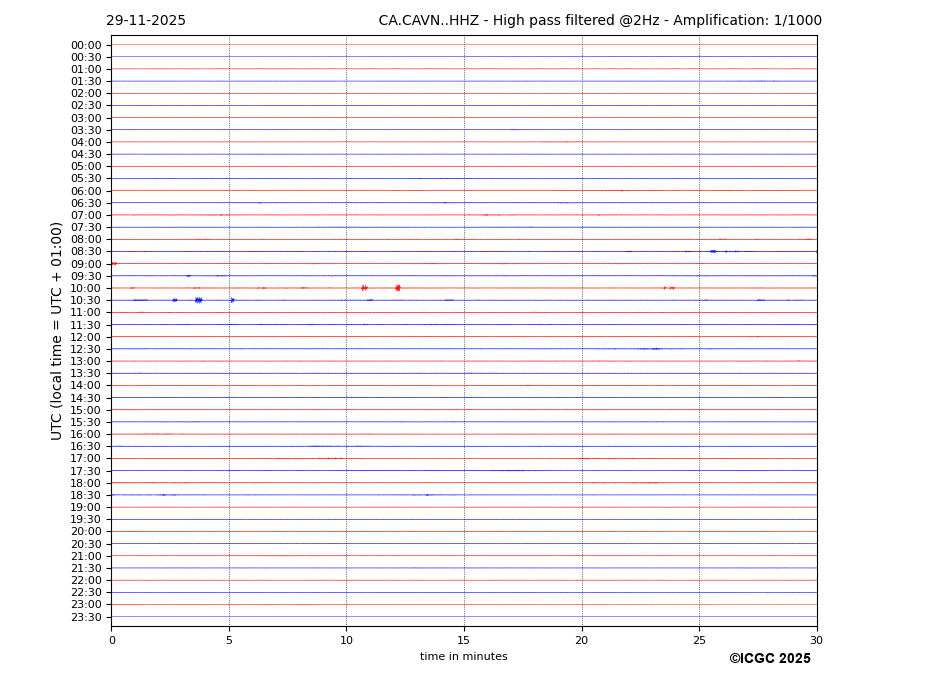
Task: Click the 'time in minutes' axis label
Action: pyautogui.click(x=463, y=657)
